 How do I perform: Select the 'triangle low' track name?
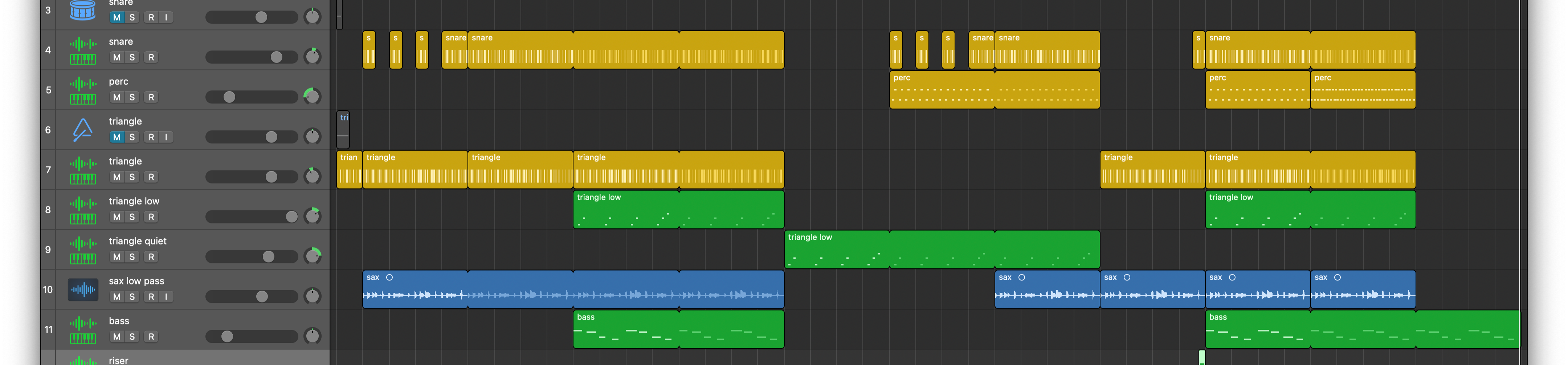pos(134,201)
